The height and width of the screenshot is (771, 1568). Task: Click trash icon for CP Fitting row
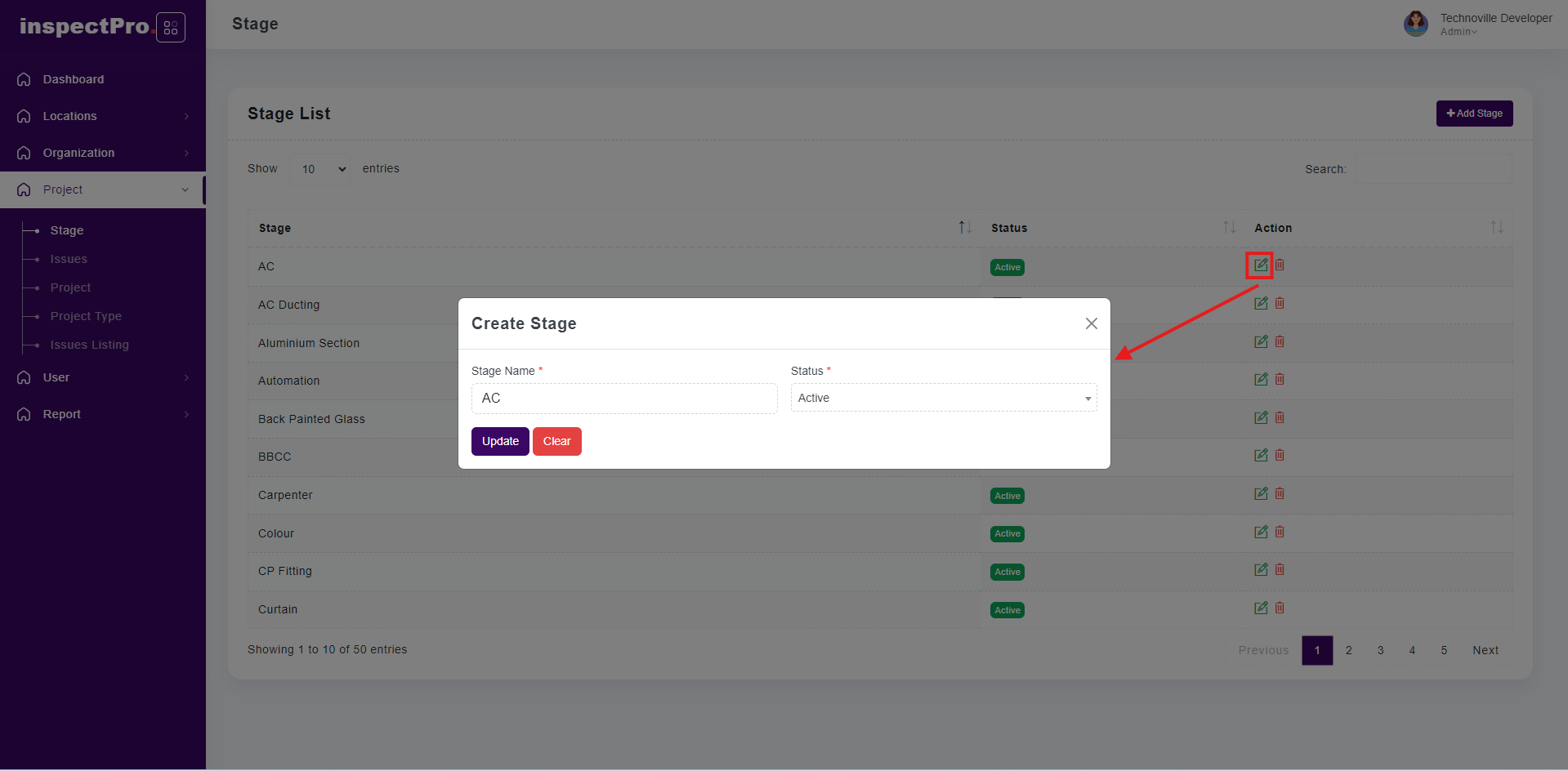1280,570
